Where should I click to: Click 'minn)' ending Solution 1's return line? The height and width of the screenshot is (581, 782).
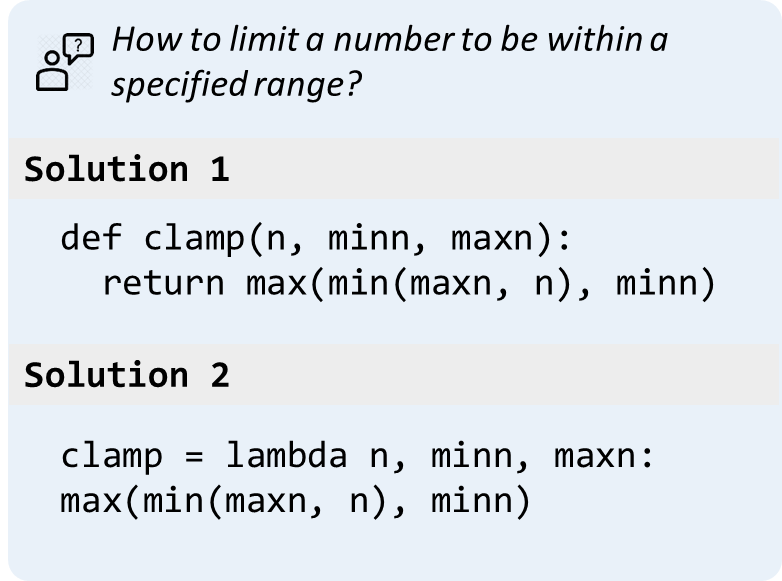(666, 283)
